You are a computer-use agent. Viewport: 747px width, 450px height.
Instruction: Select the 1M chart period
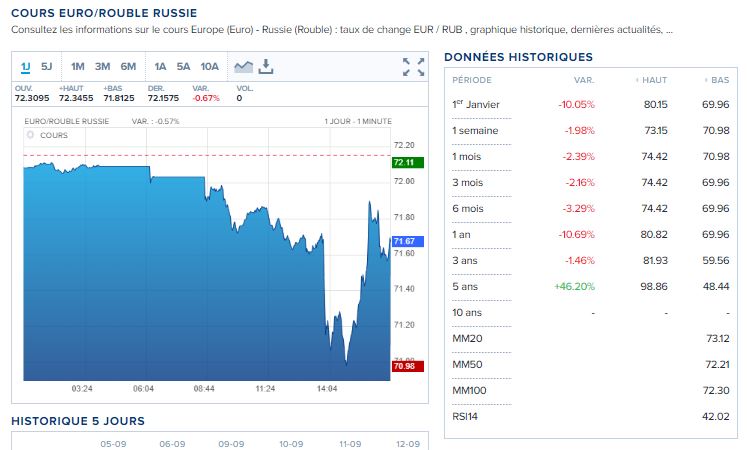coord(77,67)
